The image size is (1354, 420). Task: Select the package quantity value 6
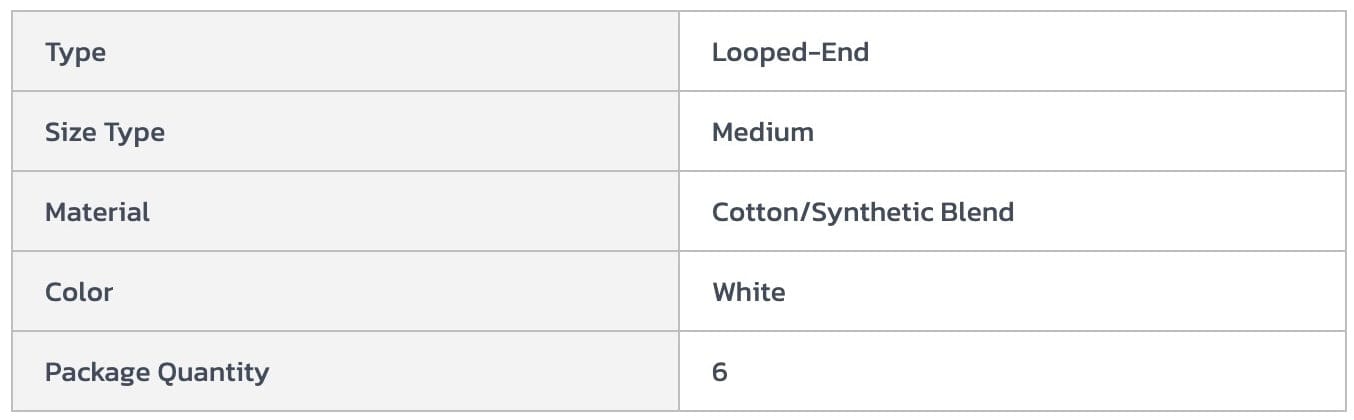click(x=720, y=372)
